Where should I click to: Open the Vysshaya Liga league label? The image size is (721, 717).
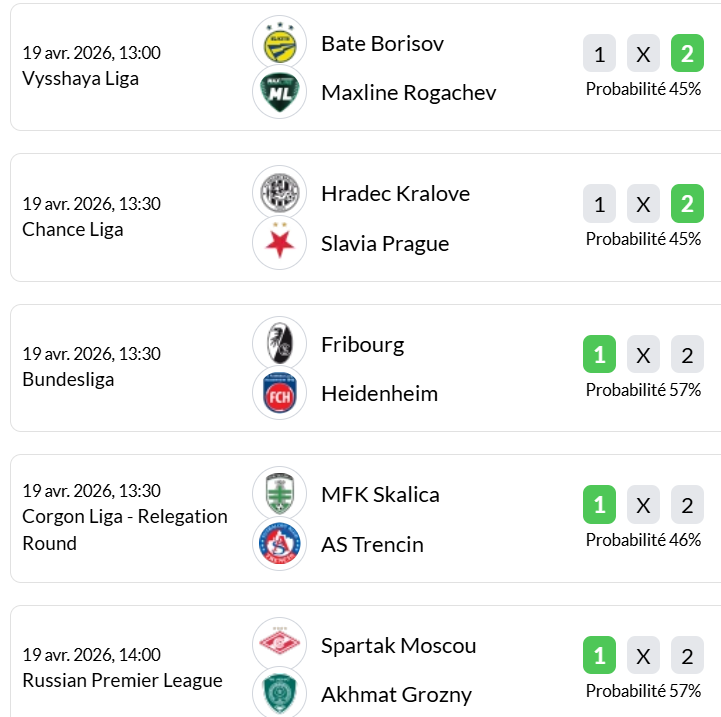coord(80,79)
